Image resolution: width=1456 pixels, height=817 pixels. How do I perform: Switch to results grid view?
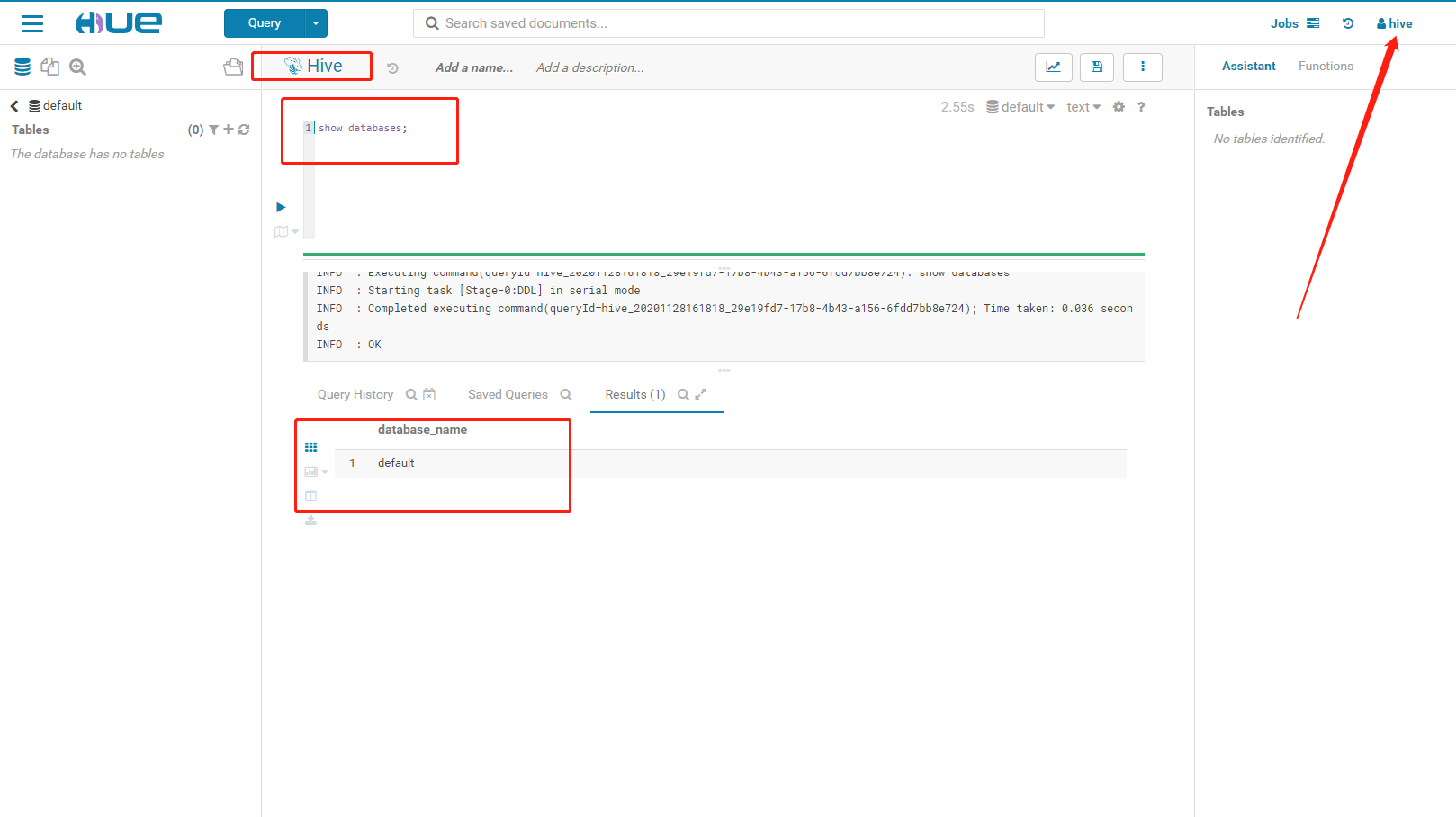pos(310,447)
